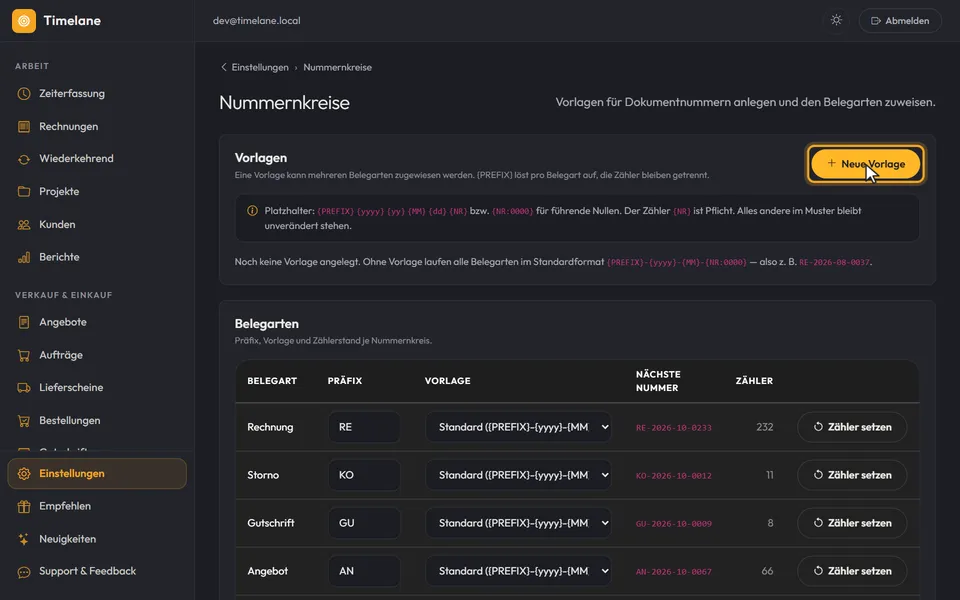Click the next number KO-2026-10-0012
960x600 pixels.
(673, 476)
